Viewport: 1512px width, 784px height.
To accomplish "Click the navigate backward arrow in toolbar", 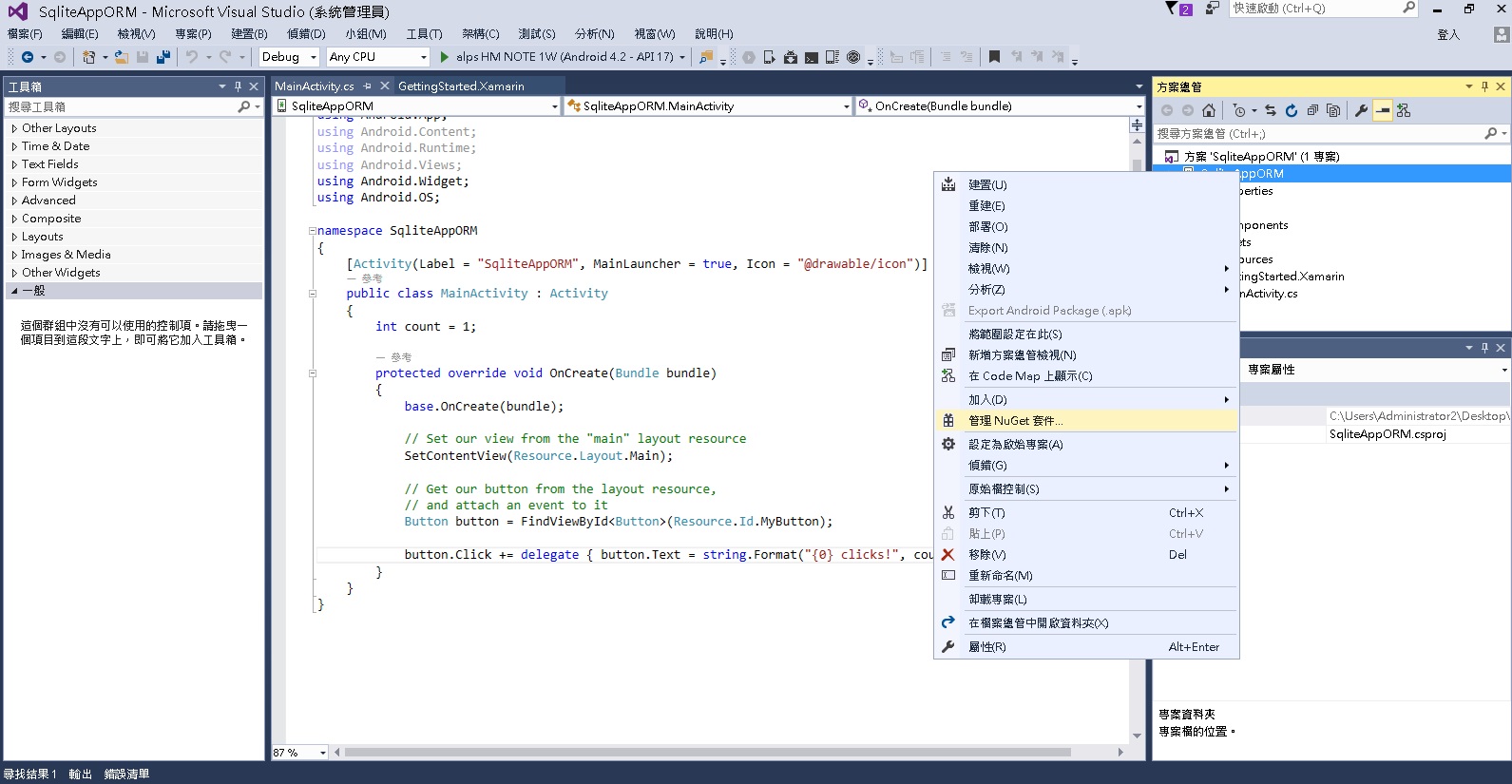I will 28,57.
